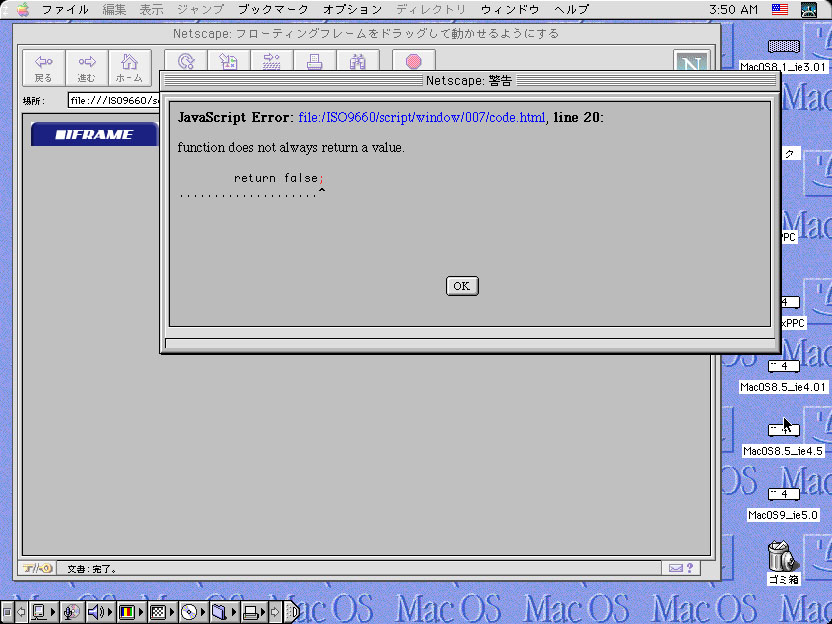832x624 pixels.
Task: Open the 表示 menu
Action: pyautogui.click(x=151, y=10)
